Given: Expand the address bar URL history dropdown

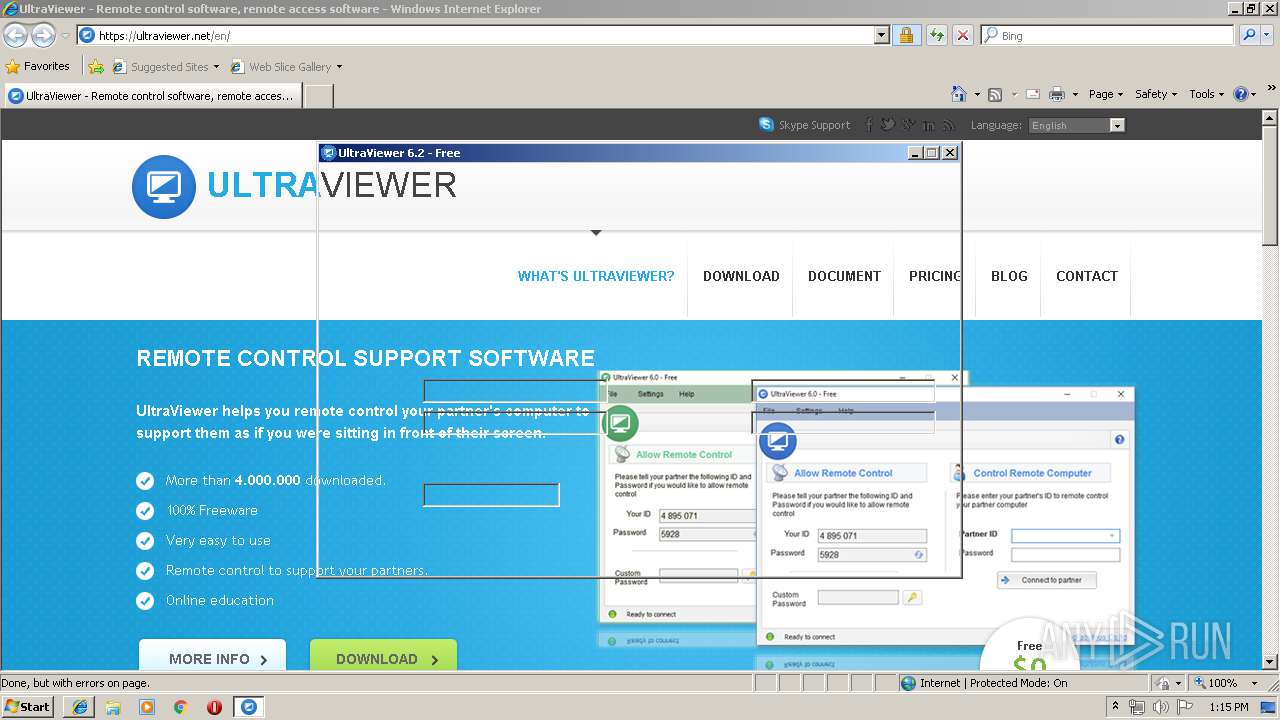Looking at the screenshot, I should pos(881,35).
